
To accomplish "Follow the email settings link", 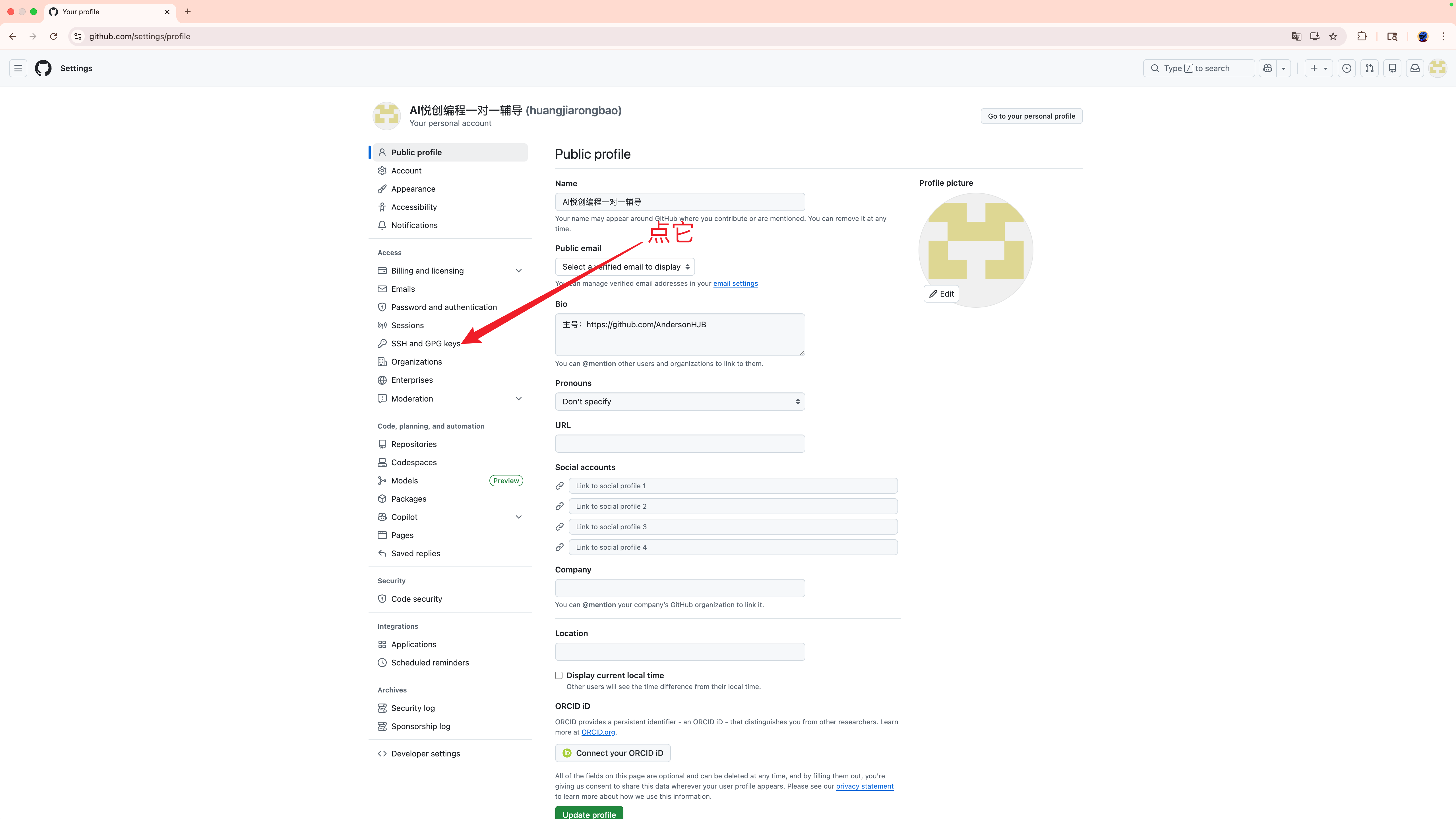I will pos(735,284).
